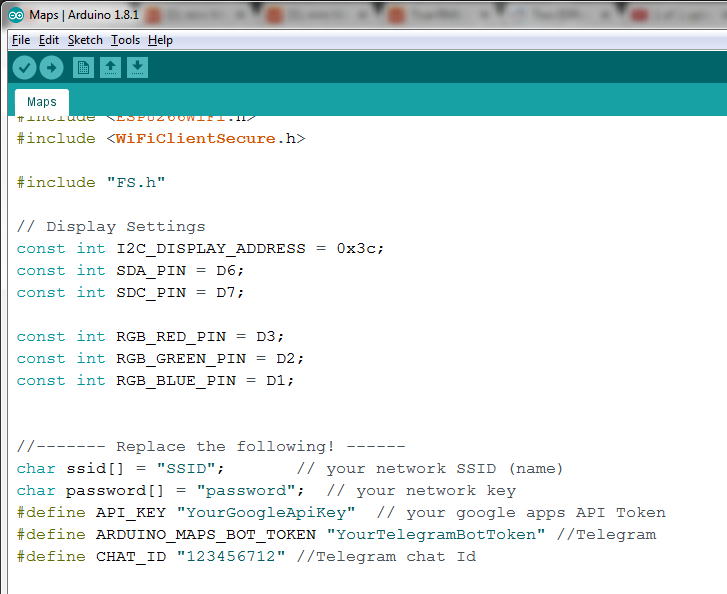The image size is (727, 594).
Task: Click the // Display Settings comment
Action: click(x=111, y=227)
